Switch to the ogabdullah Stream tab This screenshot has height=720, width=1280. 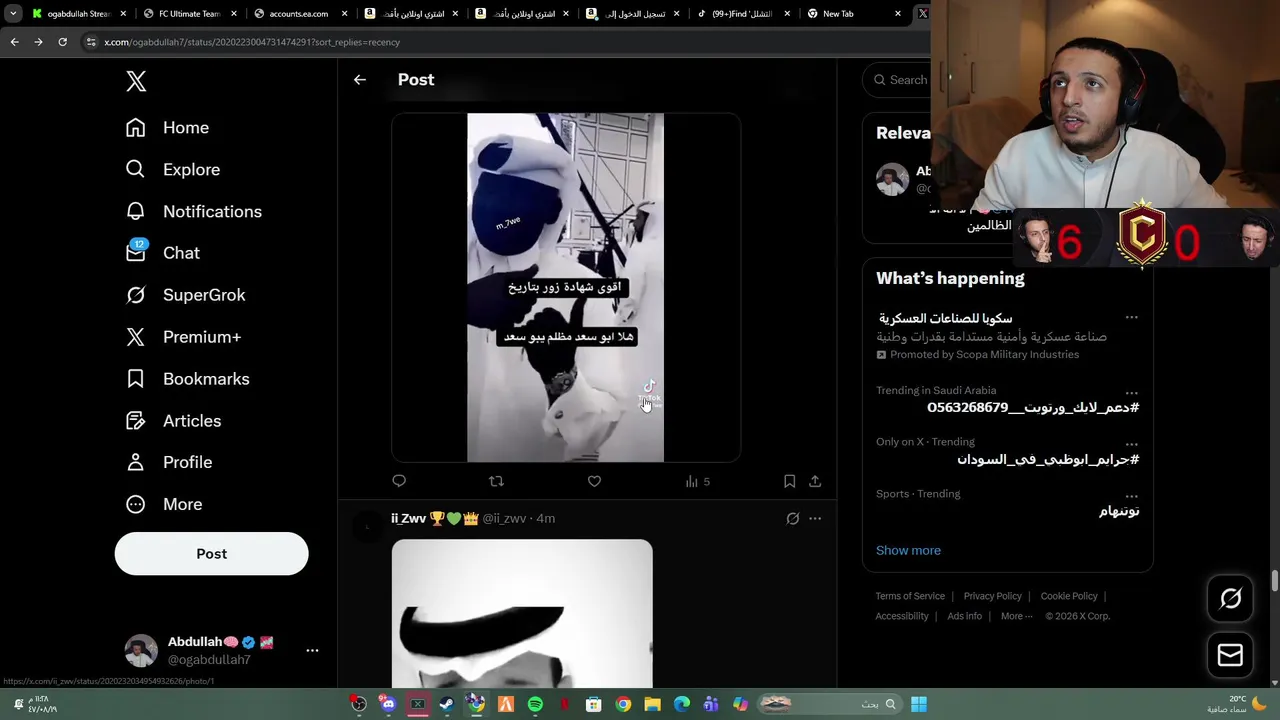click(80, 14)
